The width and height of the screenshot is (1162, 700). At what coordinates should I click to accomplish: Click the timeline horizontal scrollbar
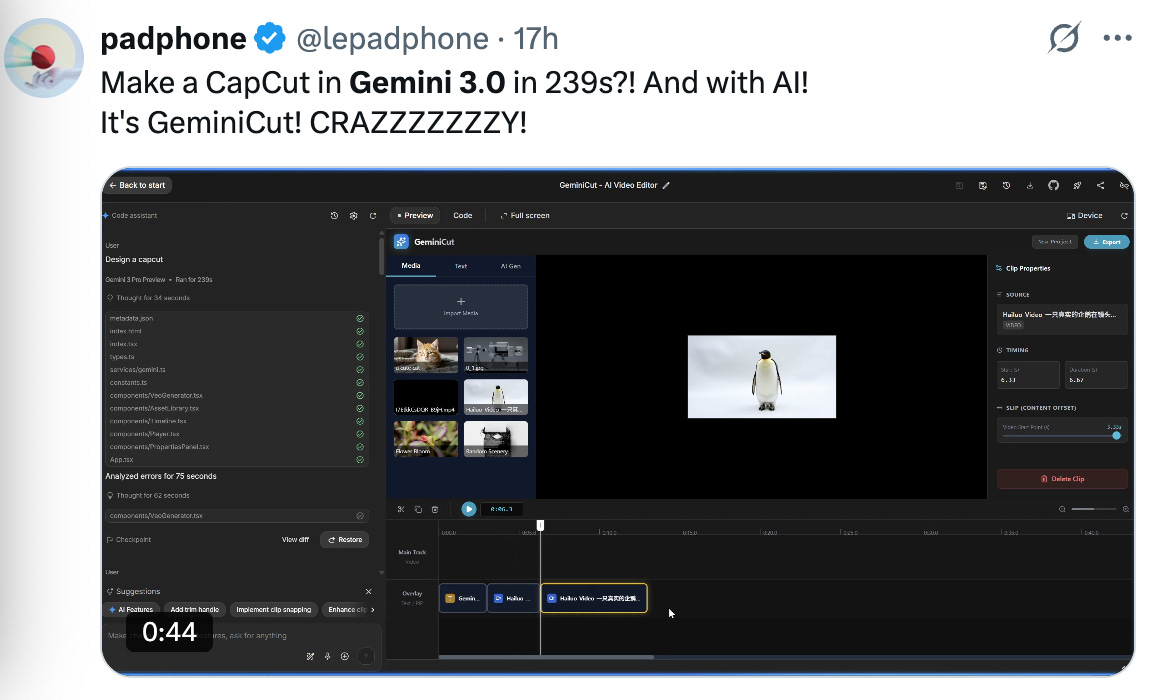[x=546, y=656]
